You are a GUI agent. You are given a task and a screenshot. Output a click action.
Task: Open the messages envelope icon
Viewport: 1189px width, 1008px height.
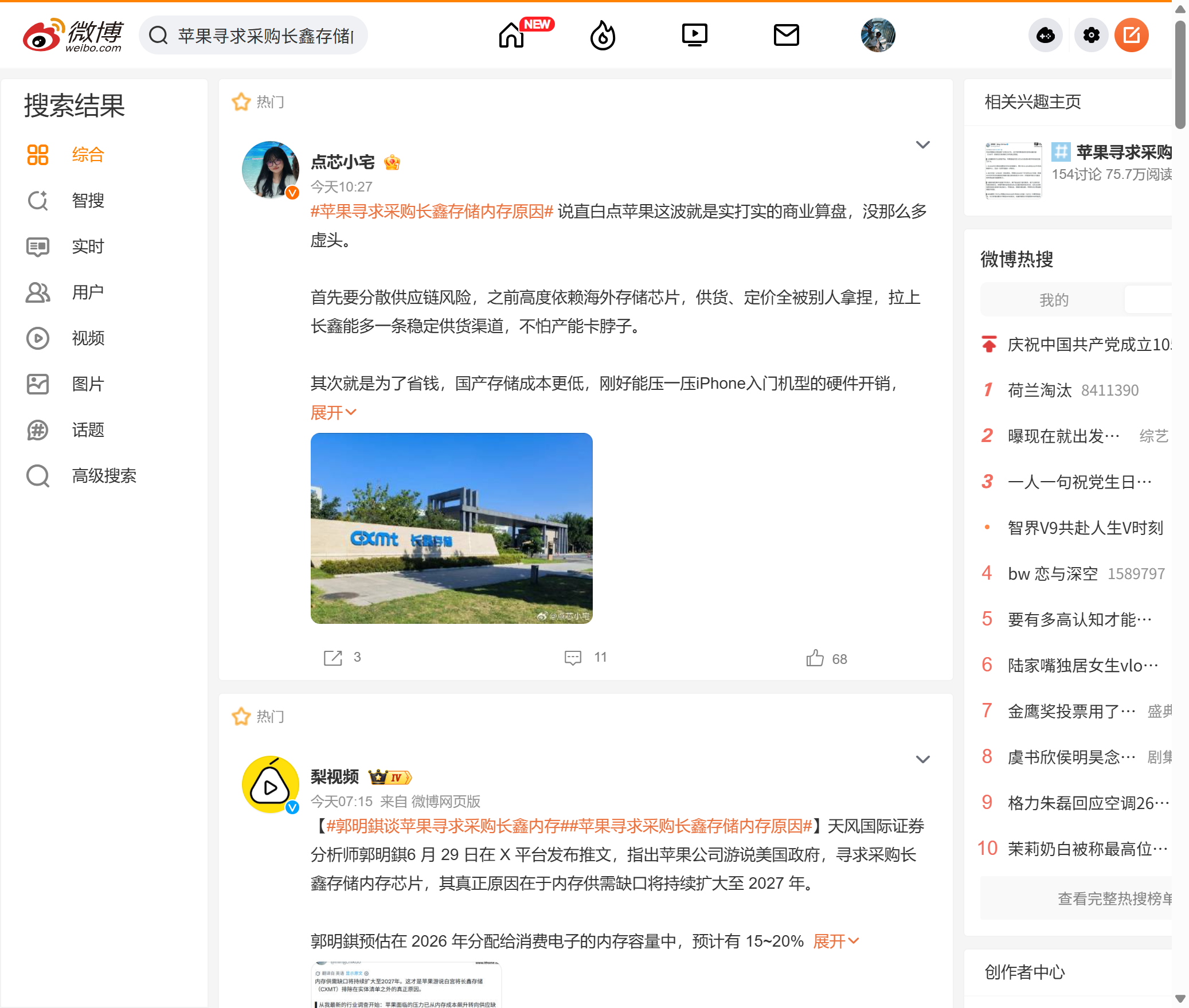[x=786, y=35]
